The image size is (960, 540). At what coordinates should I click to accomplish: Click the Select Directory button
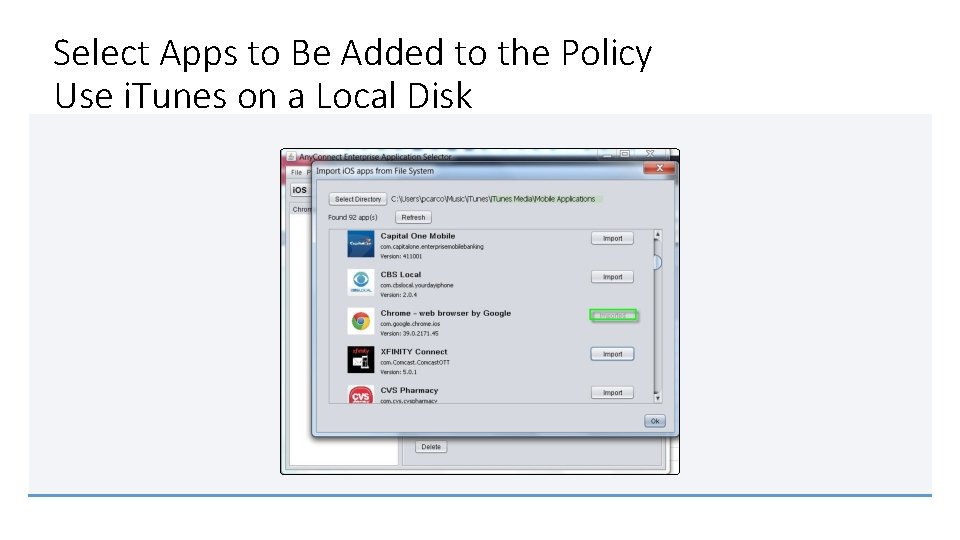[358, 199]
